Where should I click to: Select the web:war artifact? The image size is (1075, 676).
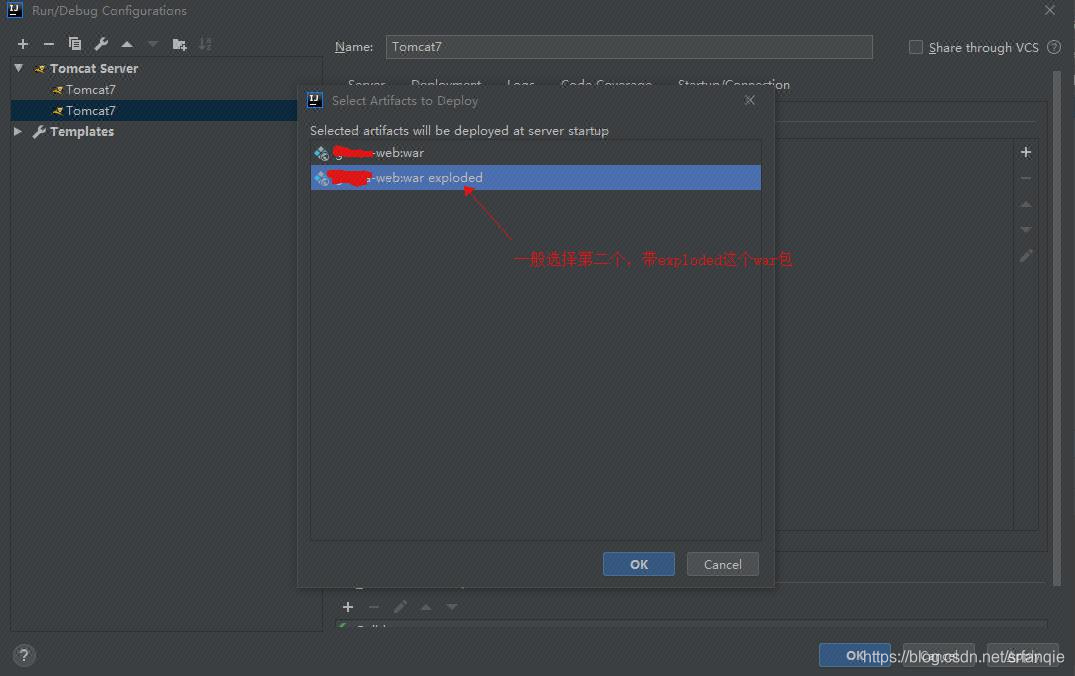pyautogui.click(x=535, y=153)
